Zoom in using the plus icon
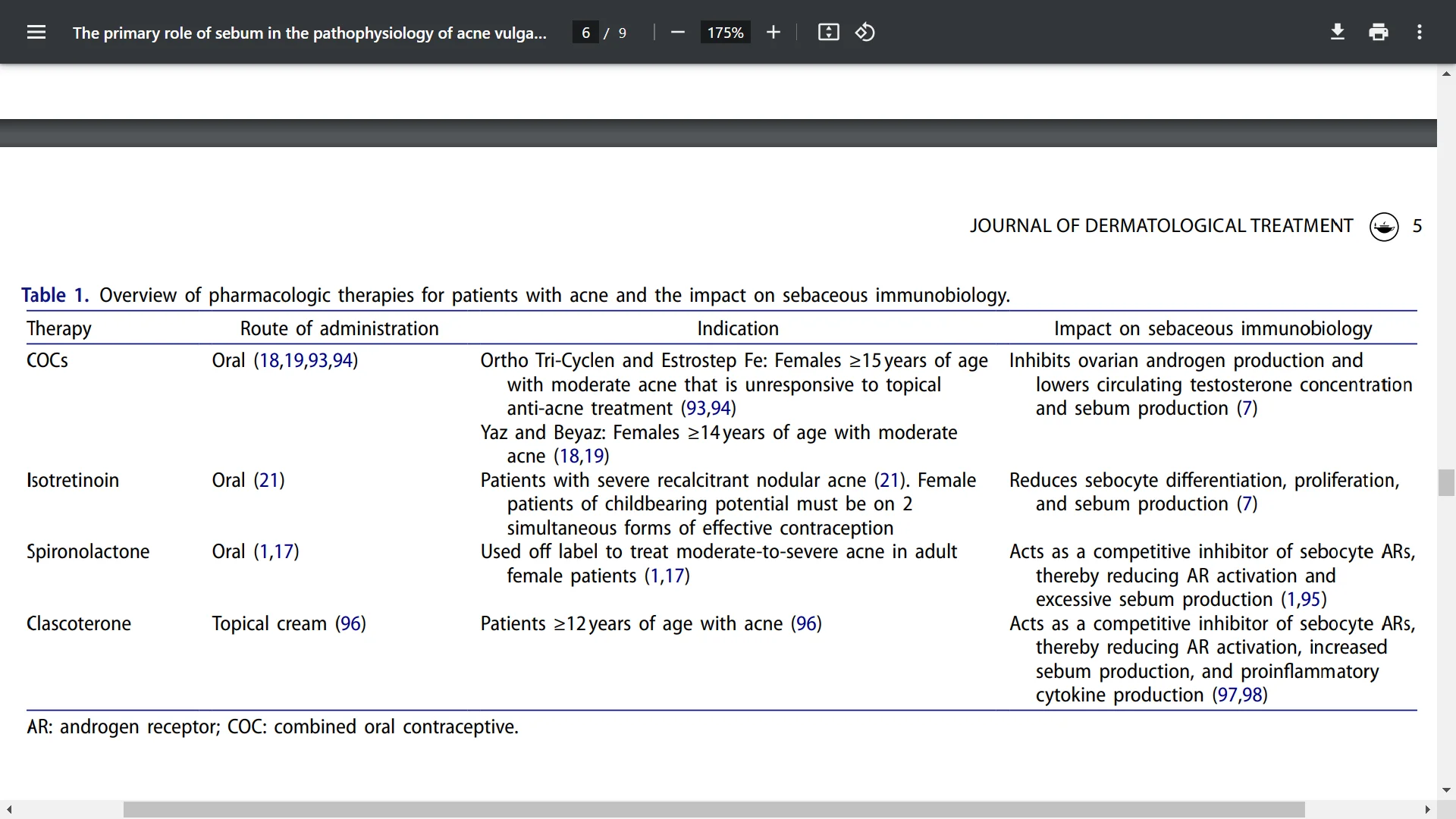The image size is (1456, 819). pyautogui.click(x=773, y=32)
